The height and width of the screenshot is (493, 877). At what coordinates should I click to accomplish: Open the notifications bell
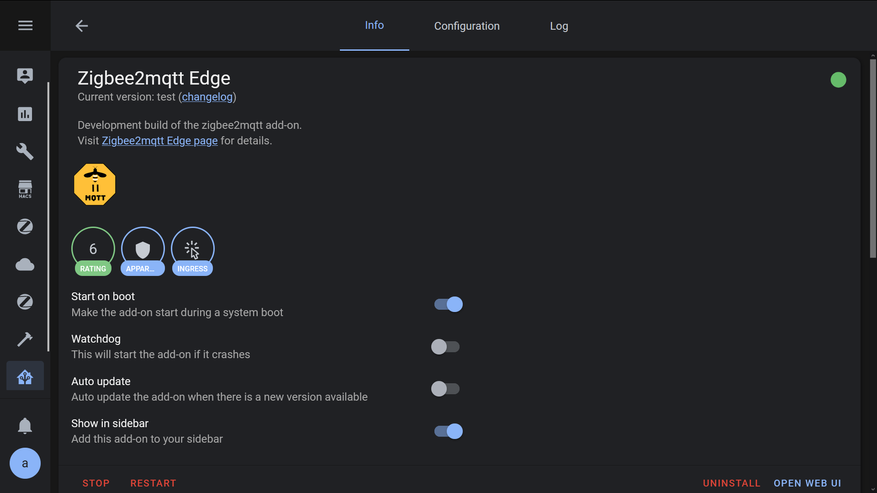tap(25, 426)
